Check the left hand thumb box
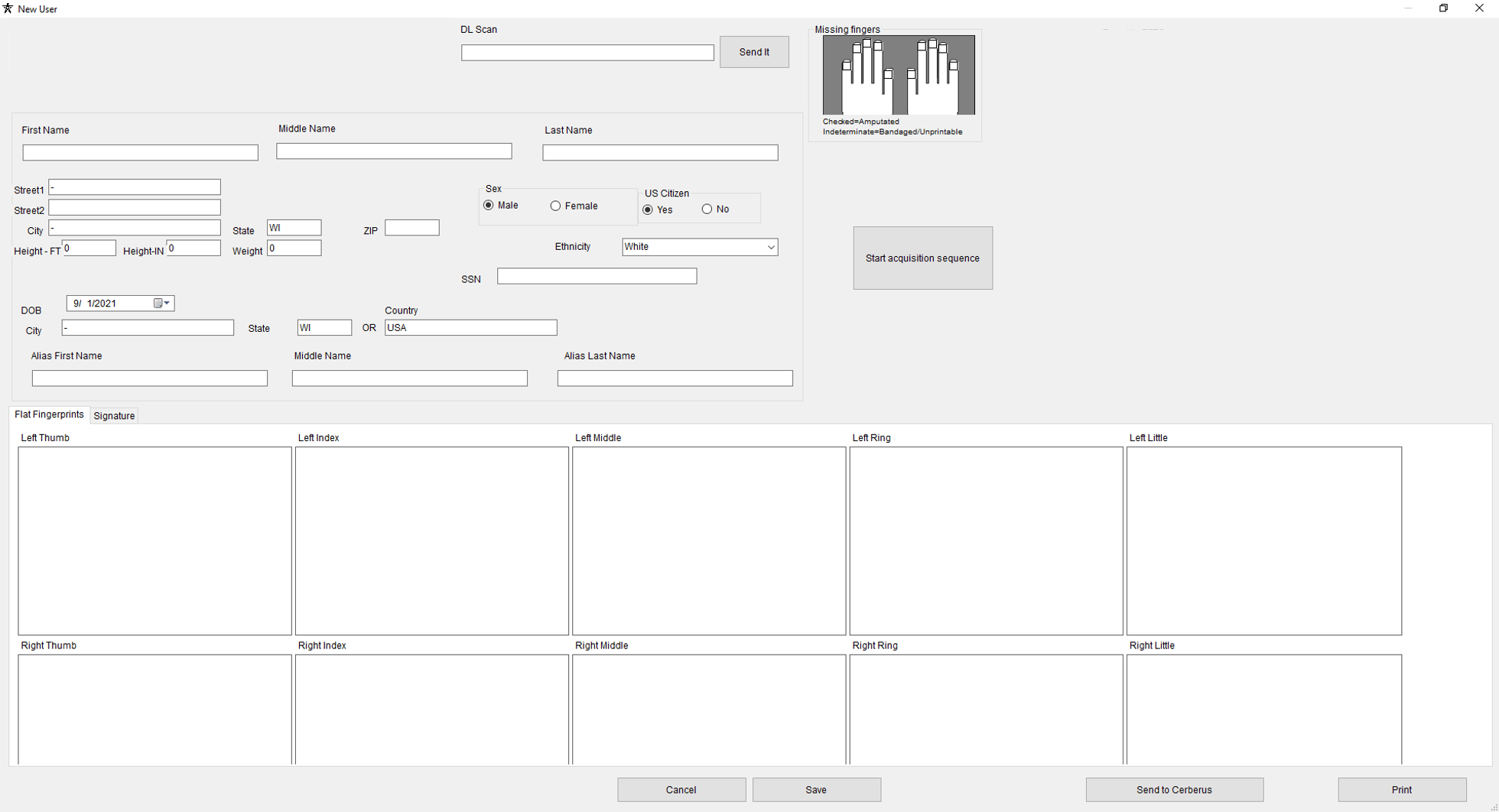Viewport: 1499px width, 812px height. click(889, 74)
